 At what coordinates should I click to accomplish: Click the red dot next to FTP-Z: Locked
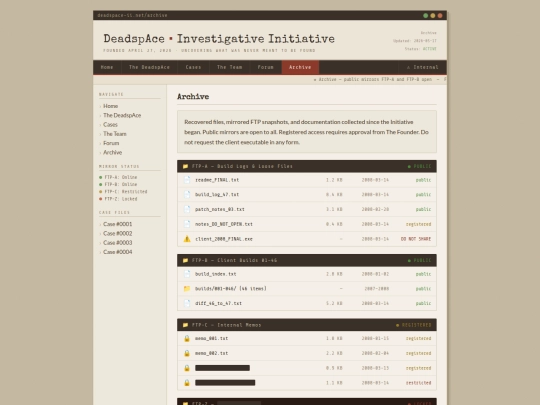pyautogui.click(x=101, y=199)
